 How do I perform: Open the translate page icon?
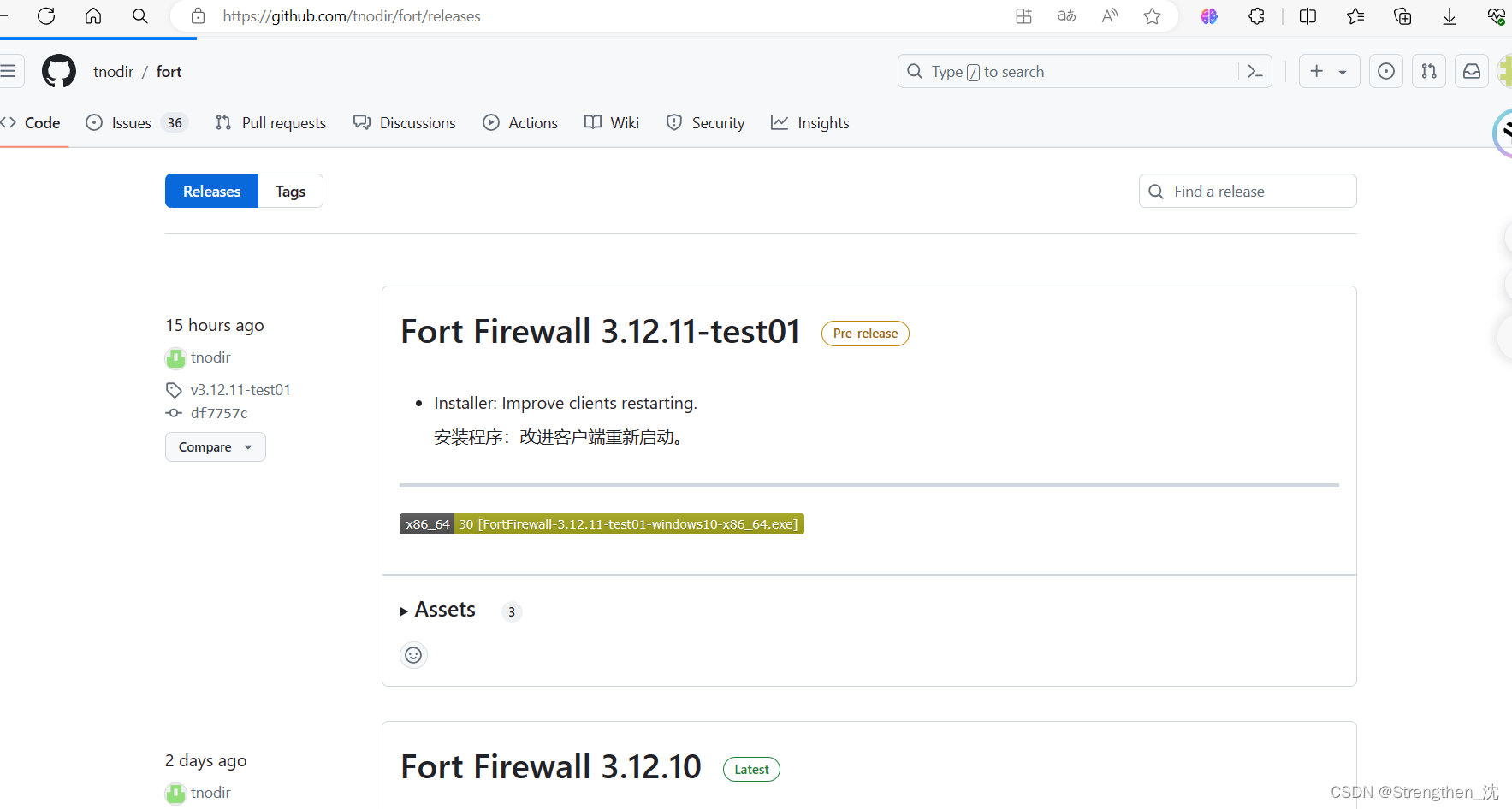coord(1066,16)
